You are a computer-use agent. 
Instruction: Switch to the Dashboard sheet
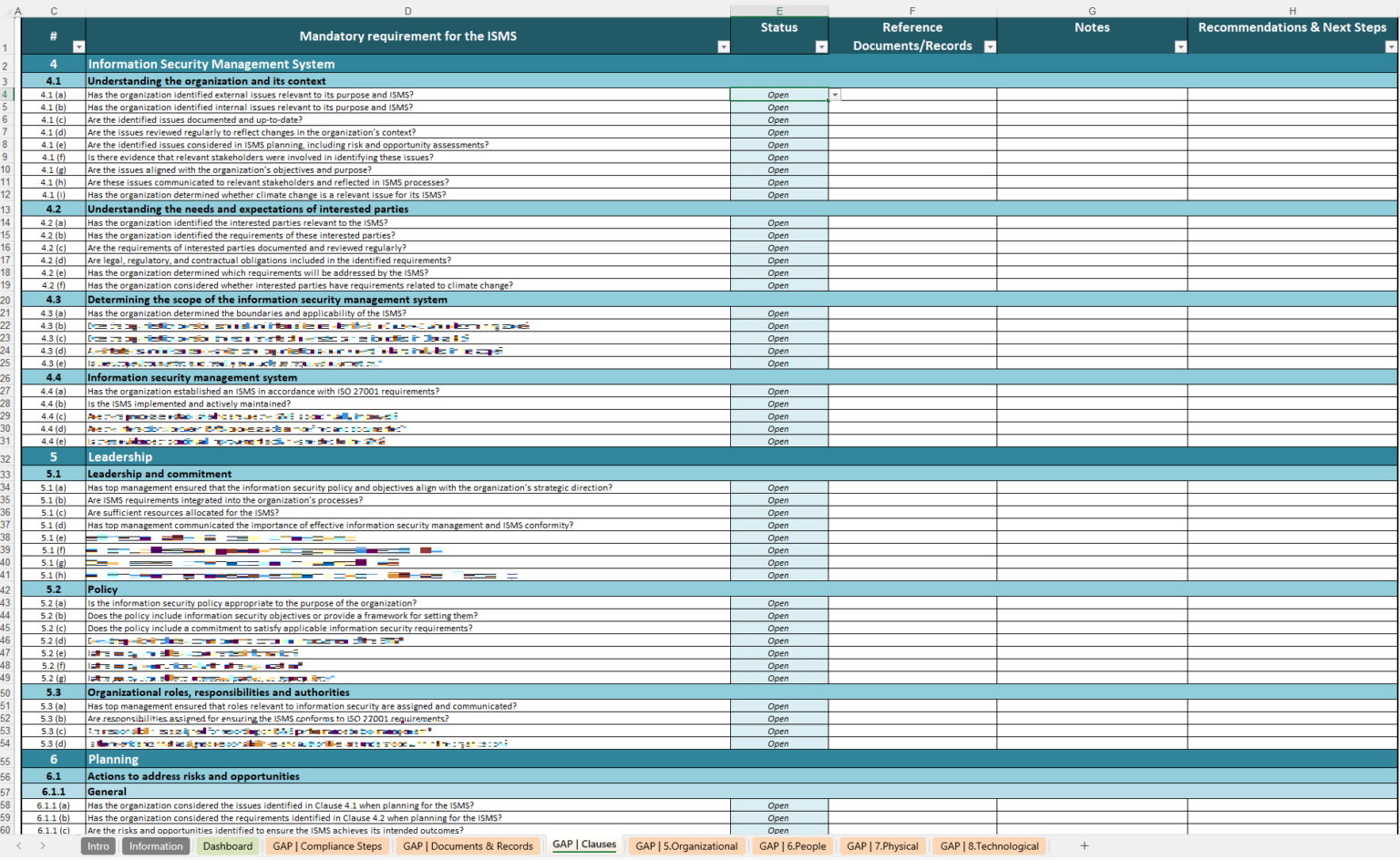tap(227, 845)
